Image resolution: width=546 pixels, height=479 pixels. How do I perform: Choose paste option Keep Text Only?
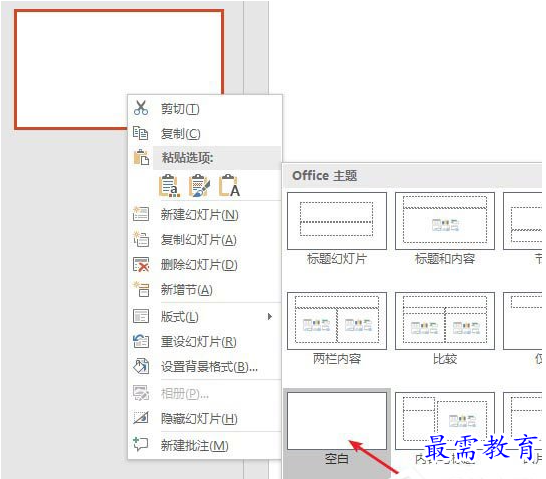coord(229,186)
